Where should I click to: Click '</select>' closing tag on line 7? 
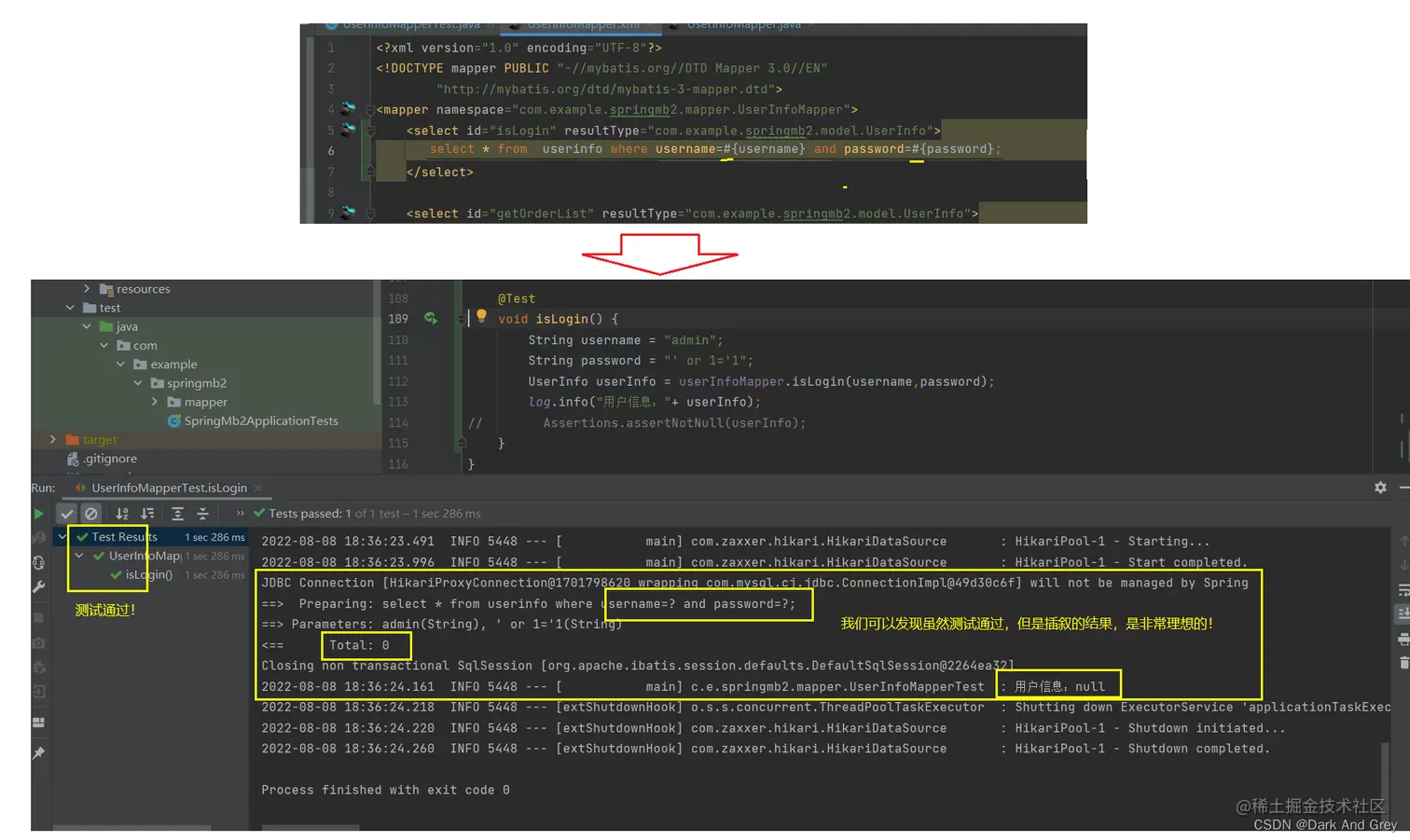click(x=440, y=172)
